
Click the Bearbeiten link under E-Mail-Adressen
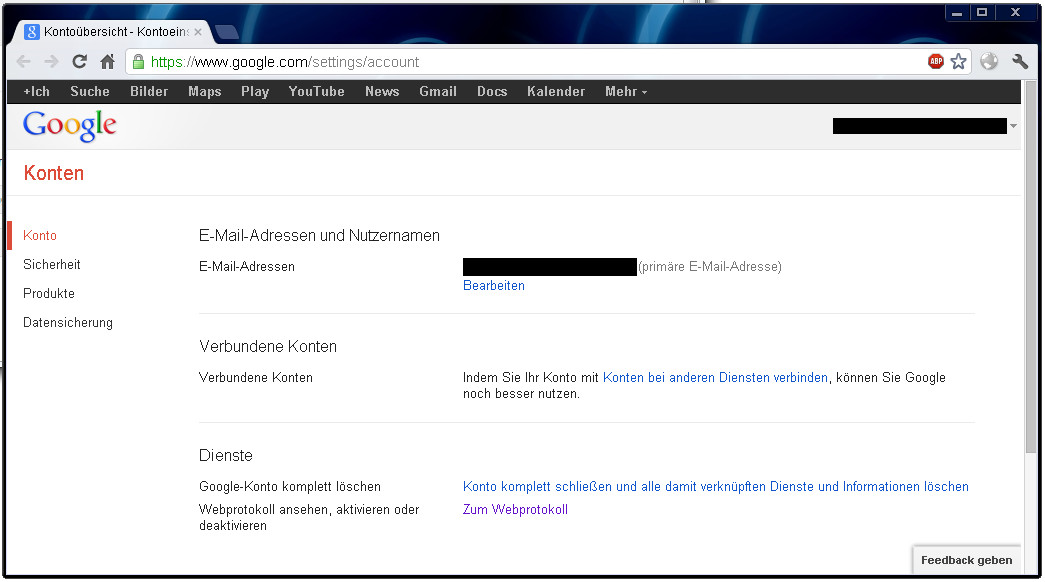coord(494,285)
